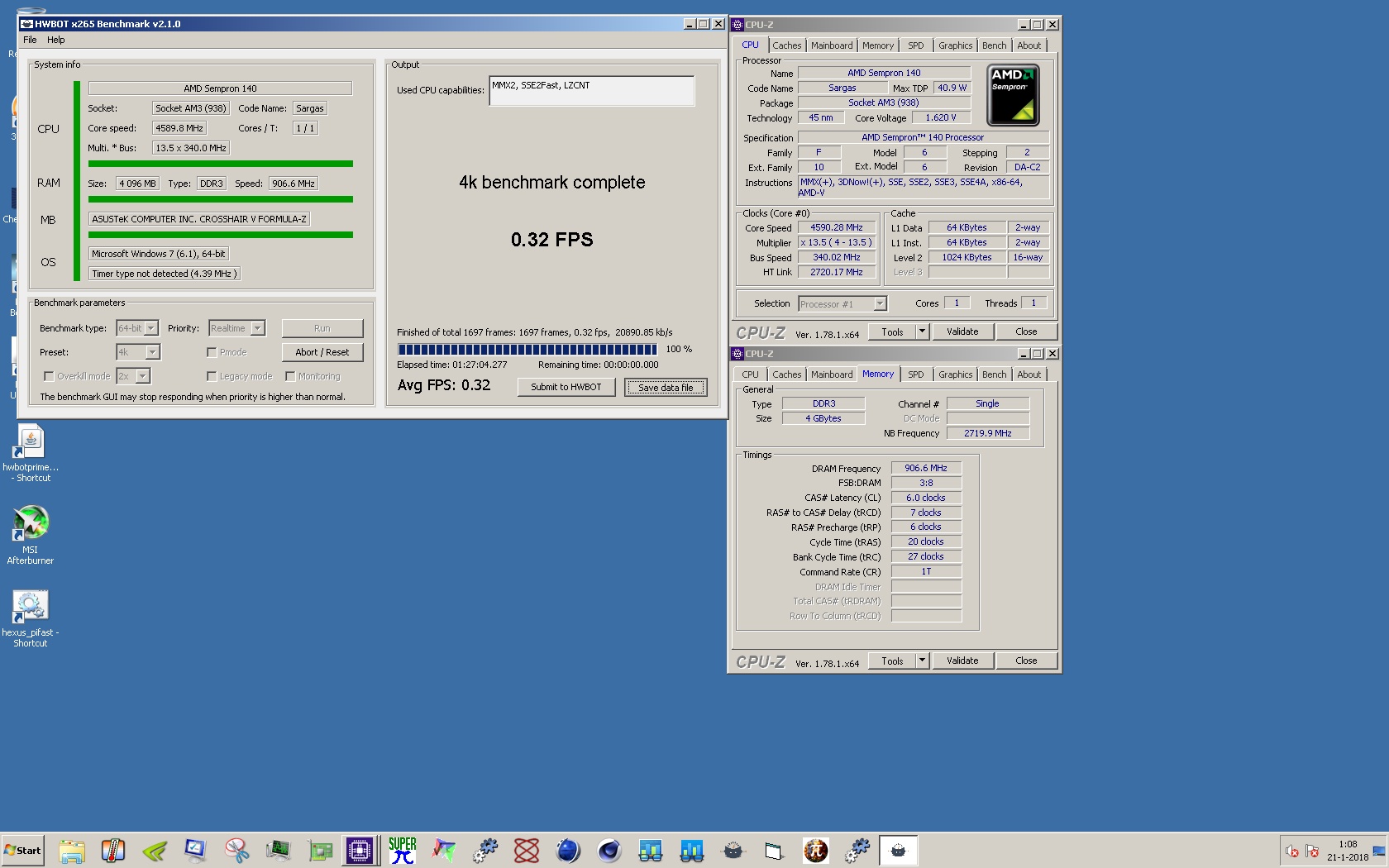1389x868 pixels.
Task: Open the Help menu in HWBOT x265
Action: point(55,40)
